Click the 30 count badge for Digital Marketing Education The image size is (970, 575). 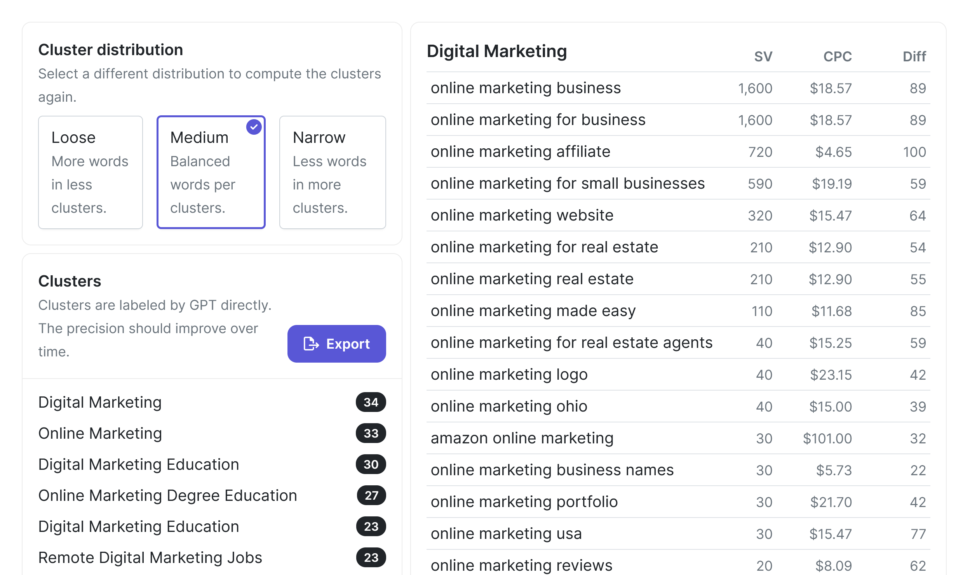(371, 464)
